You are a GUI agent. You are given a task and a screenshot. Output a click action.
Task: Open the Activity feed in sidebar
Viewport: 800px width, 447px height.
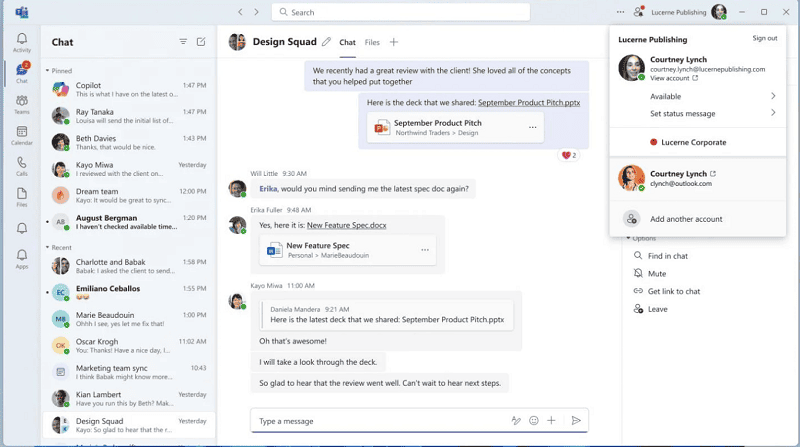pyautogui.click(x=21, y=42)
